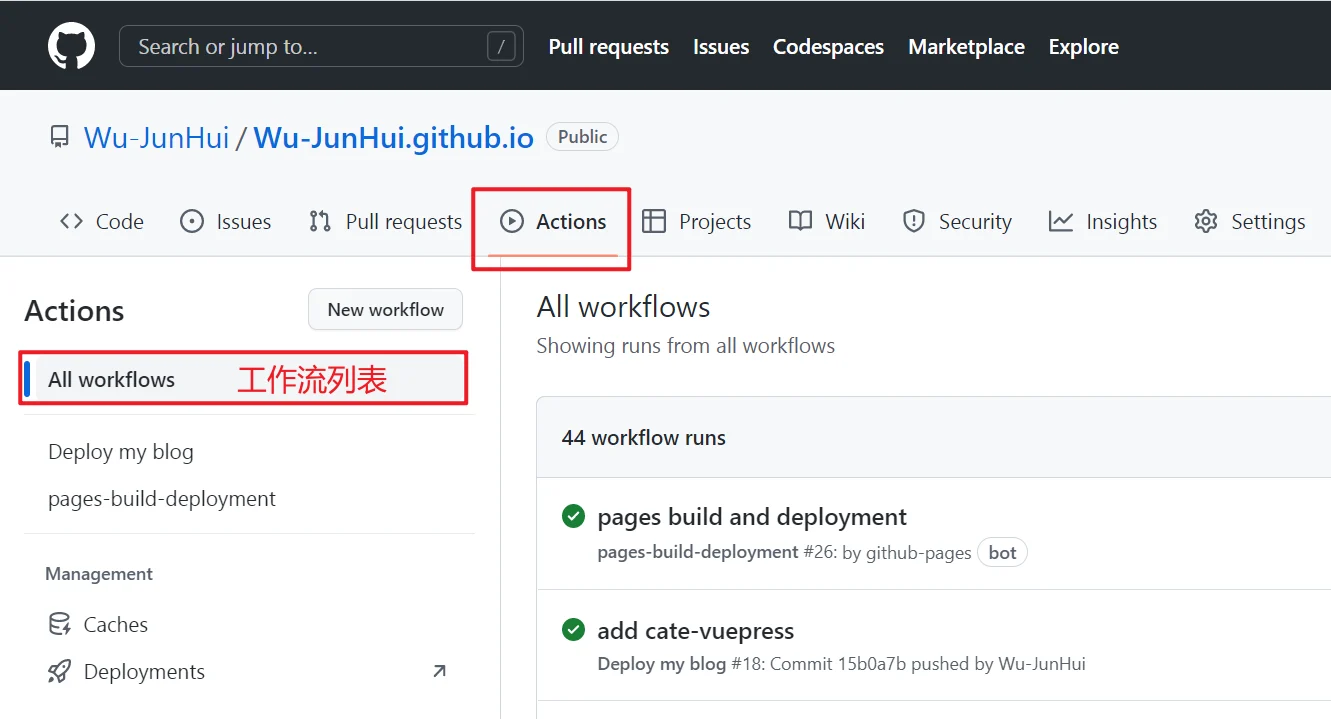Open Explore in top navigation

(1083, 46)
